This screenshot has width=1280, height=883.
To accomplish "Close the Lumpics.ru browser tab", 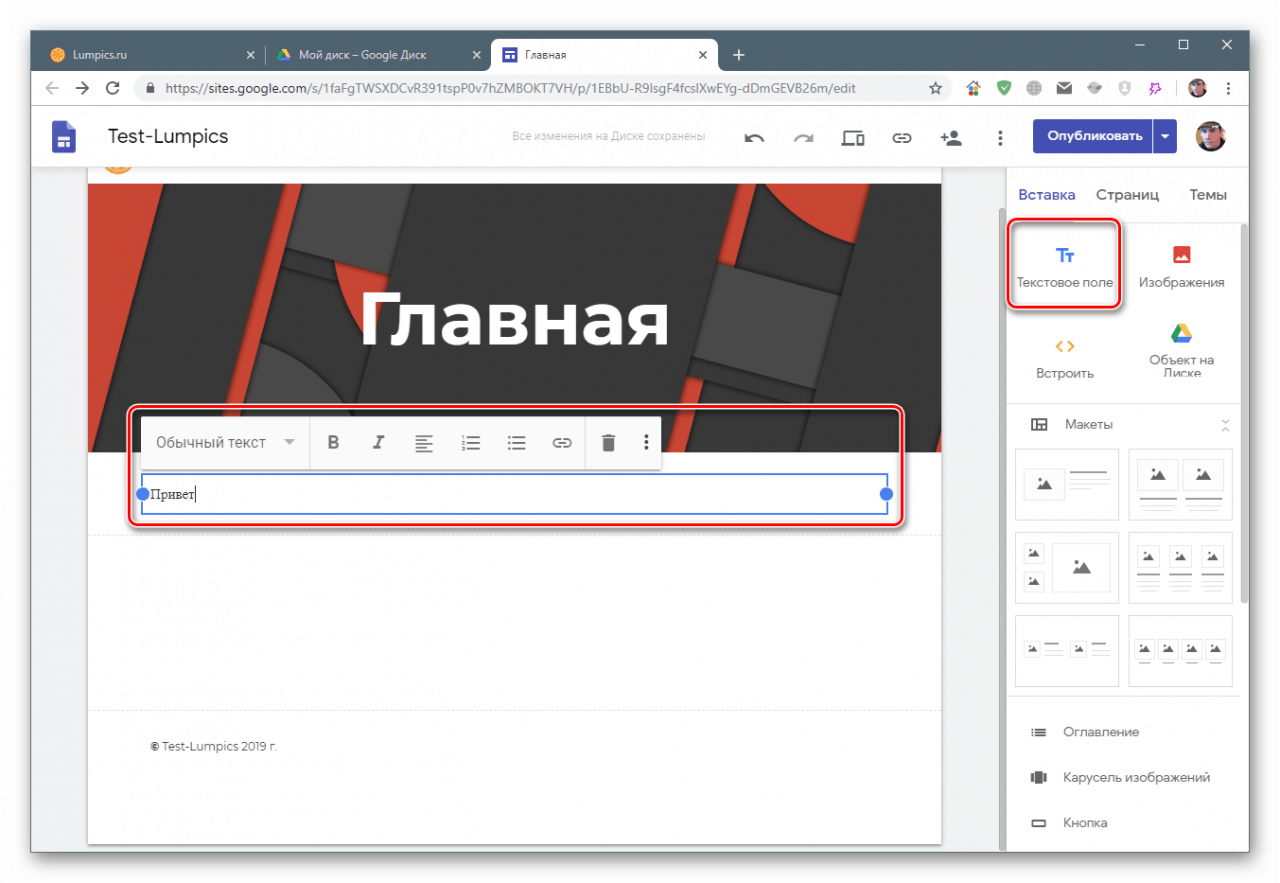I will click(250, 55).
